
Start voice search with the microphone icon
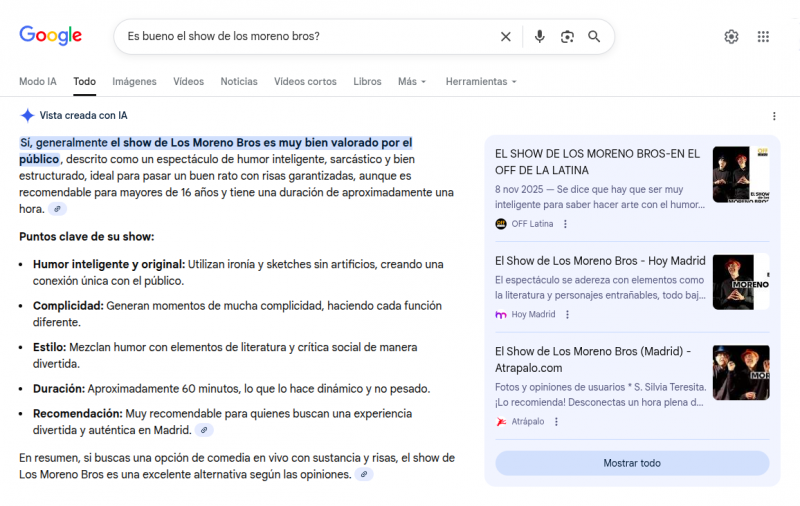tap(539, 37)
